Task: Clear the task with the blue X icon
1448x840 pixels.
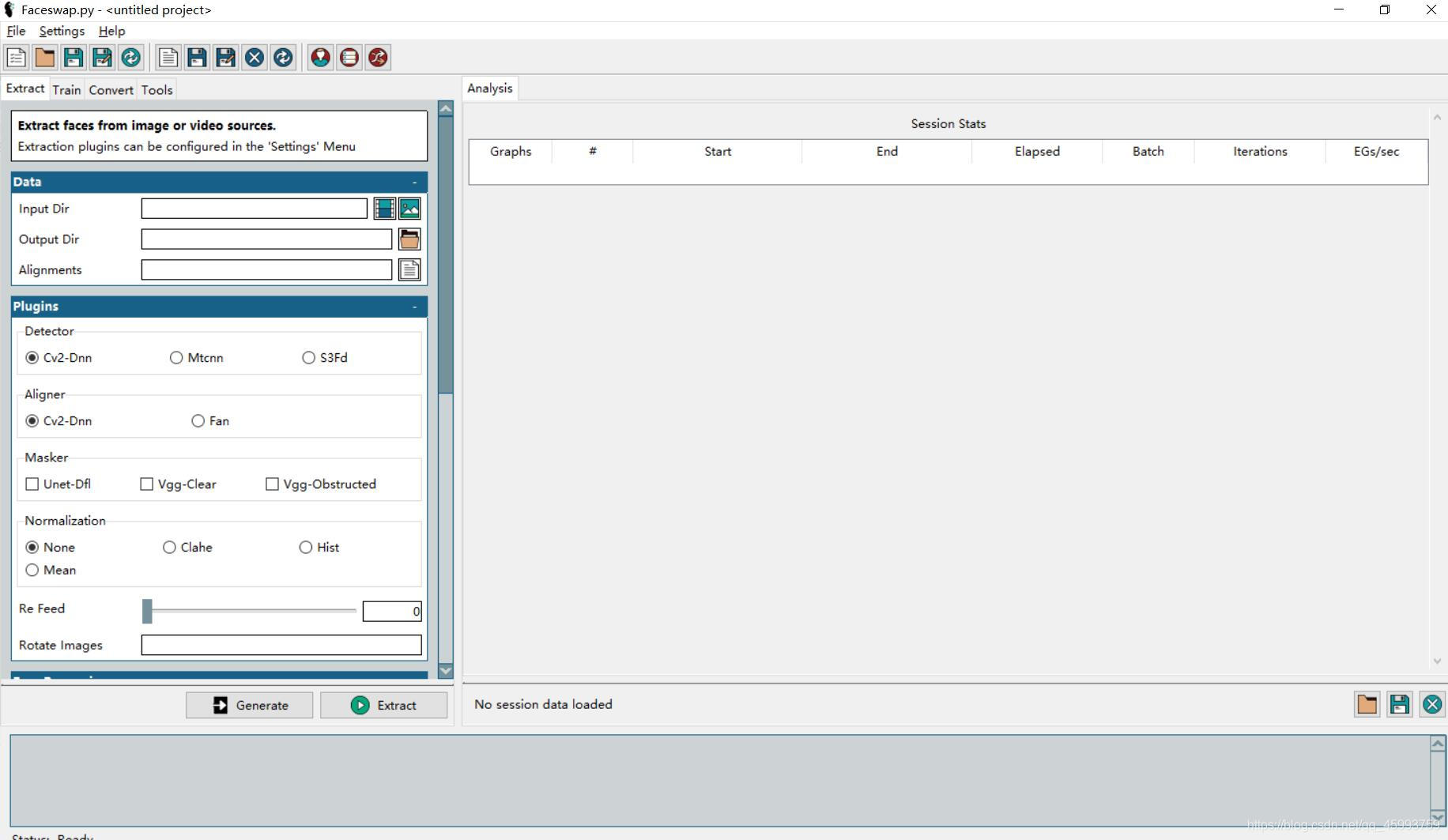Action: 254,58
